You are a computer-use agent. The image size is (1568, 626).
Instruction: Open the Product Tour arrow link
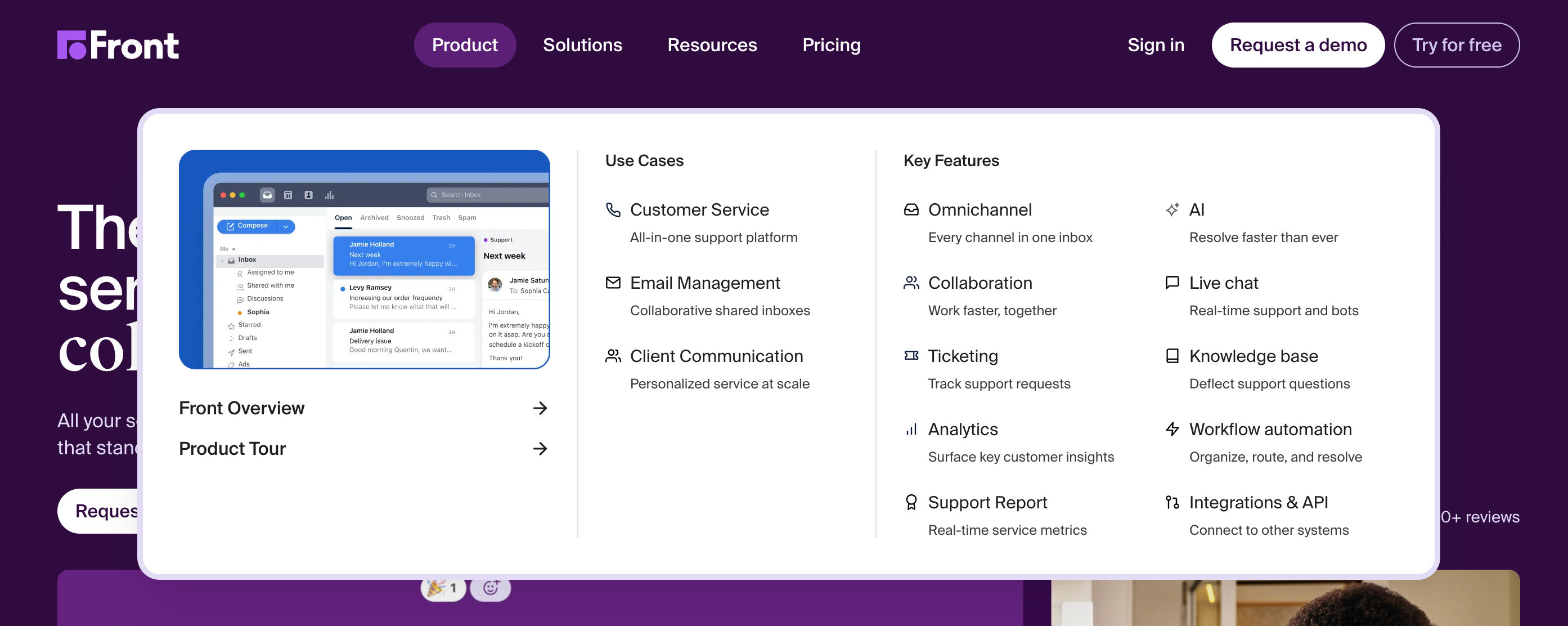[540, 449]
